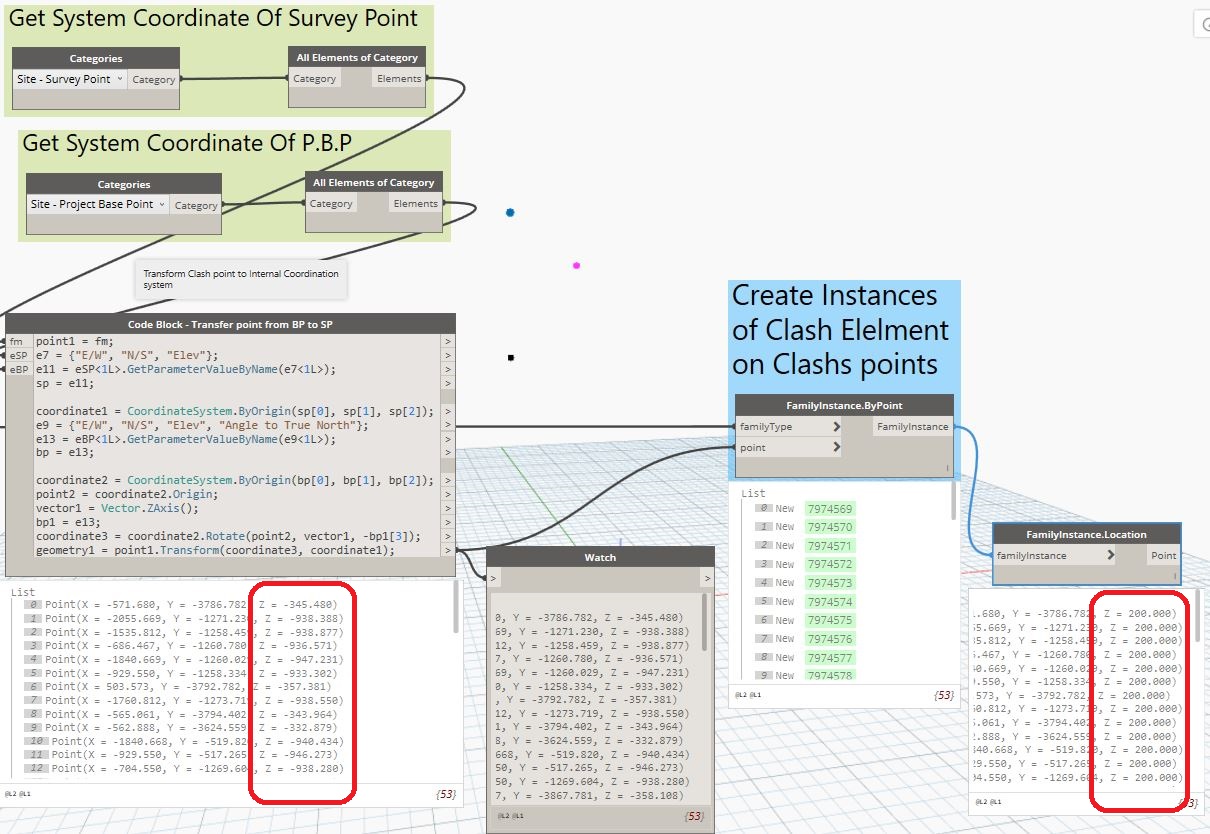The width and height of the screenshot is (1210, 834).
Task: Select list item 0 Point(X = -571.680
Action: (x=180, y=605)
